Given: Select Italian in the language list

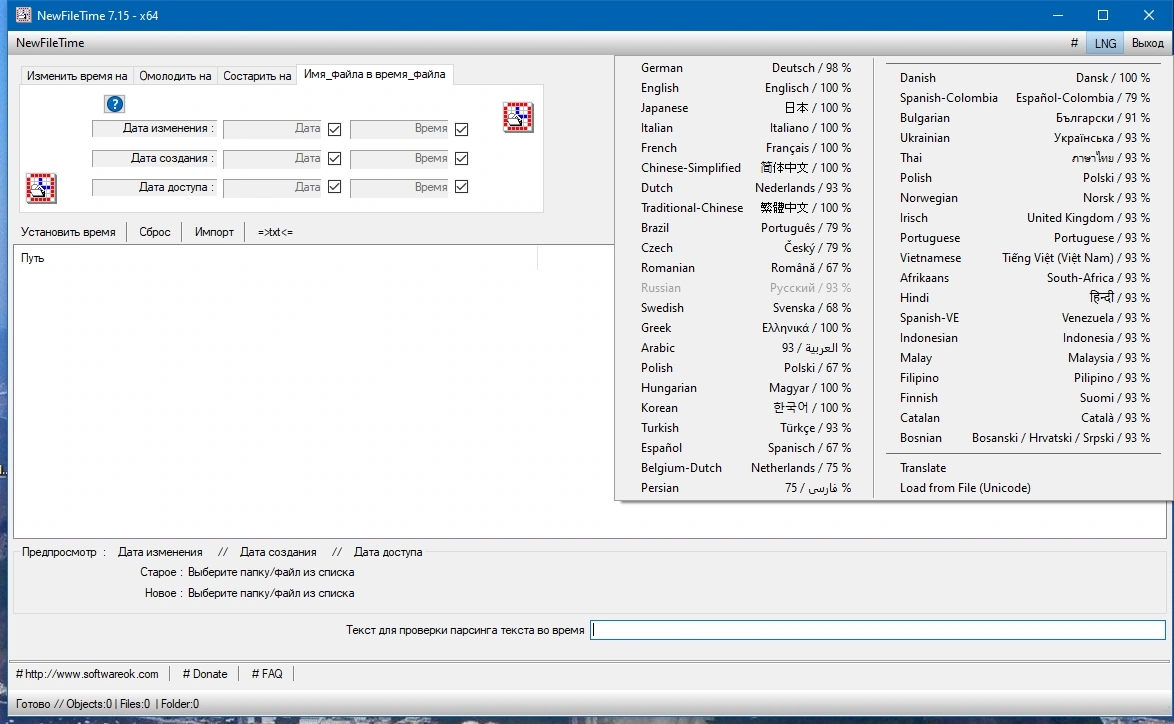Looking at the screenshot, I should coord(746,128).
